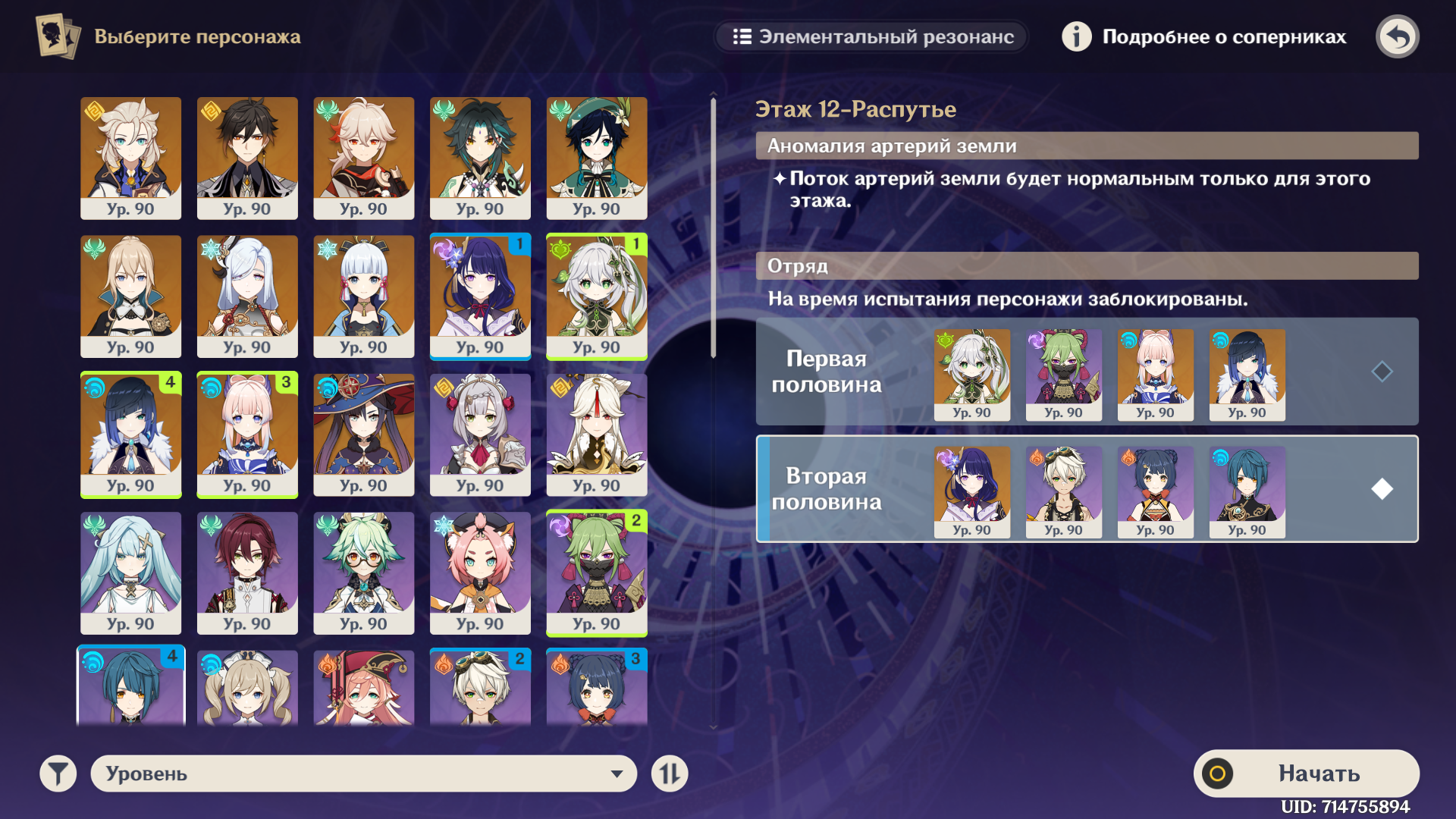Expand the dropdown arrow next to Уровень
This screenshot has width=1456, height=819.
[617, 774]
